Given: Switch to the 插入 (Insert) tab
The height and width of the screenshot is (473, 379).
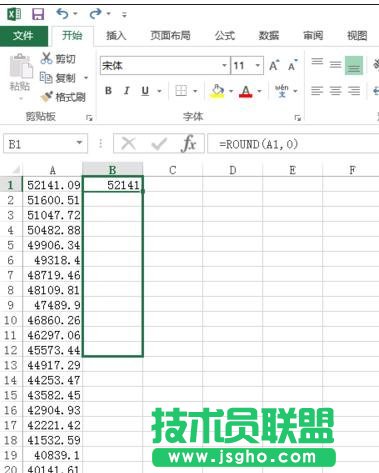Looking at the screenshot, I should [116, 35].
